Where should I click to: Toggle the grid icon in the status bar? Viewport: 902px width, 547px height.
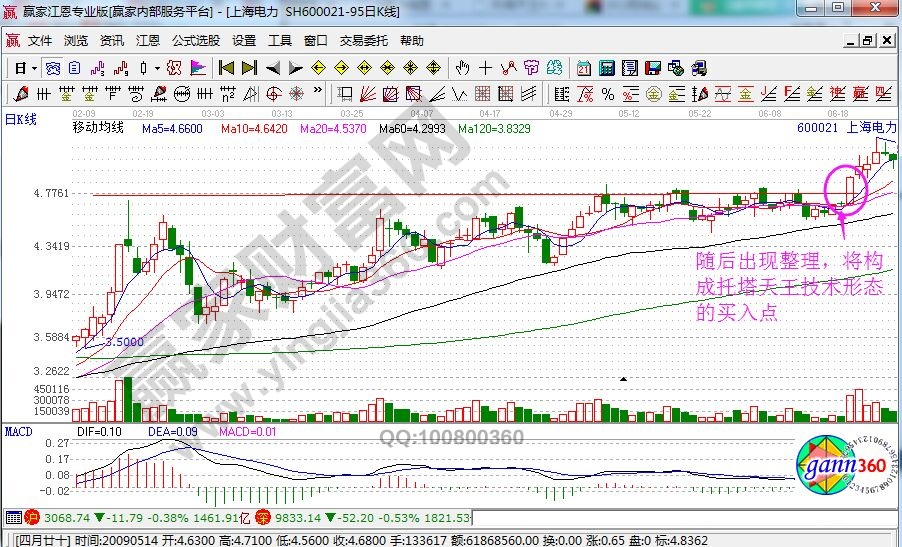pyautogui.click(x=13, y=518)
